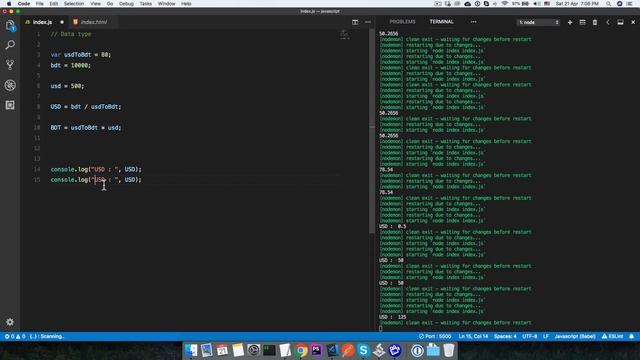Click the 'Scanning..' status bar item

tap(47, 336)
